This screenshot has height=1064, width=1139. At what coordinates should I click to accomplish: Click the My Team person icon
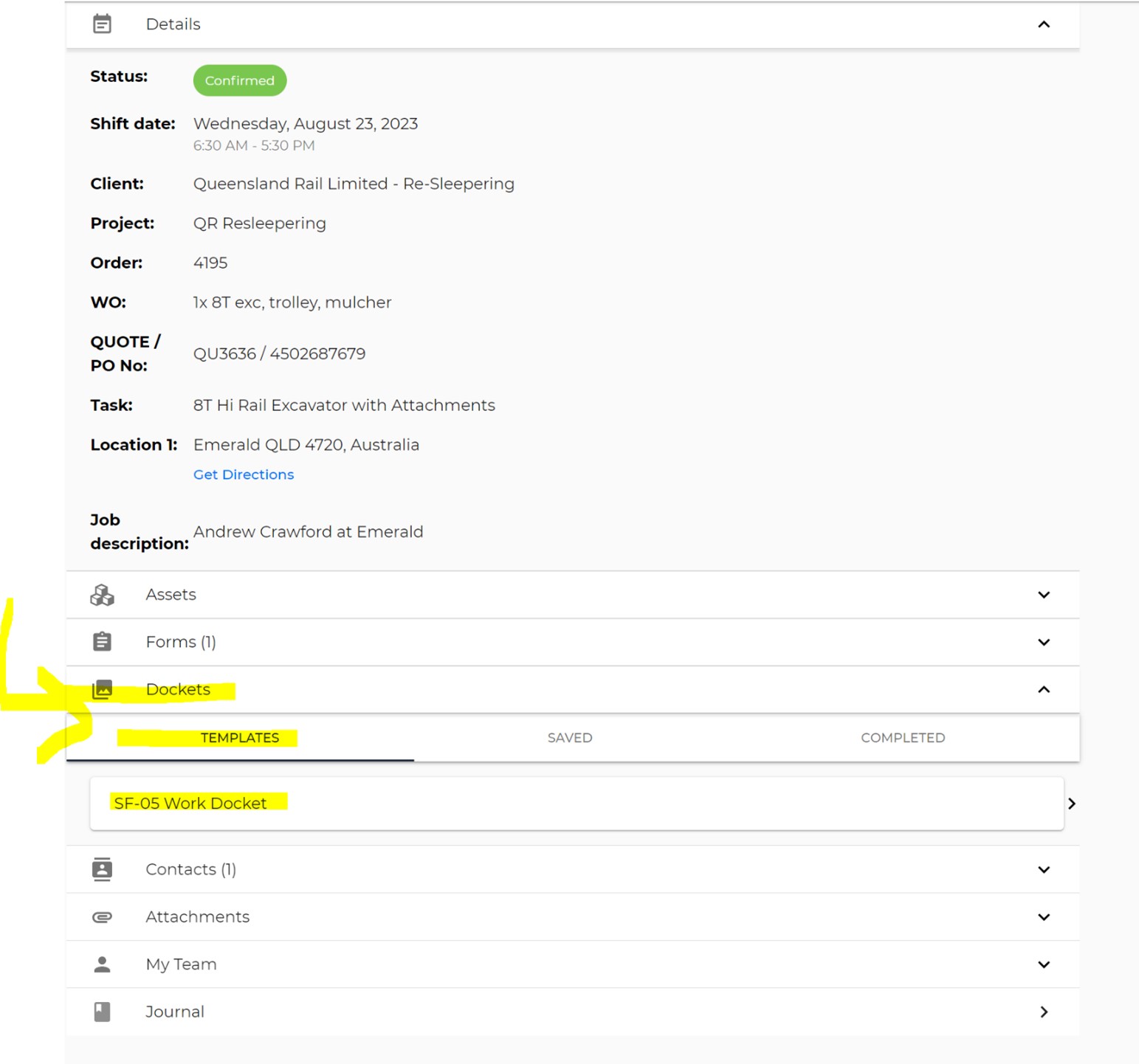[x=102, y=964]
